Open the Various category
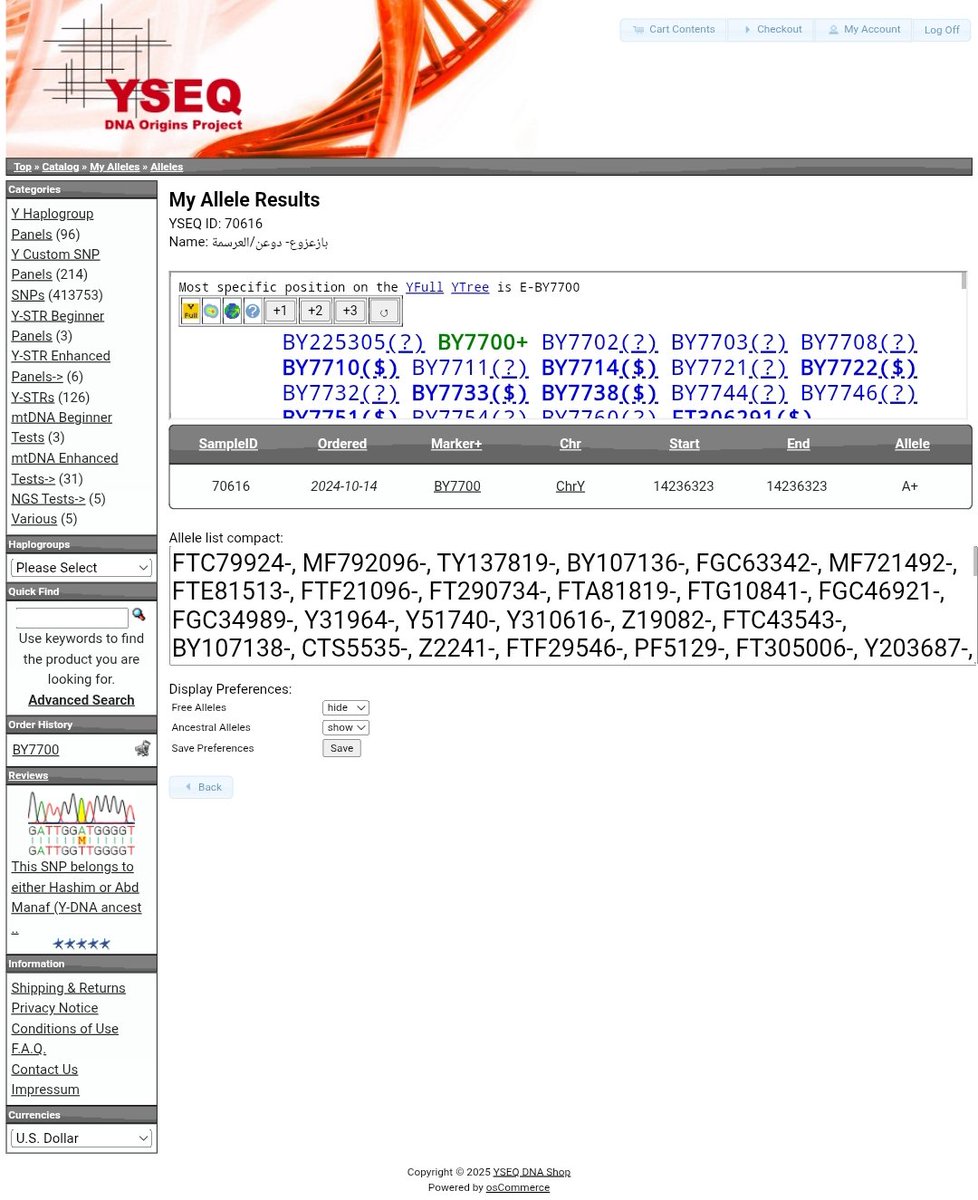Image resolution: width=978 pixels, height=1200 pixels. click(x=34, y=519)
